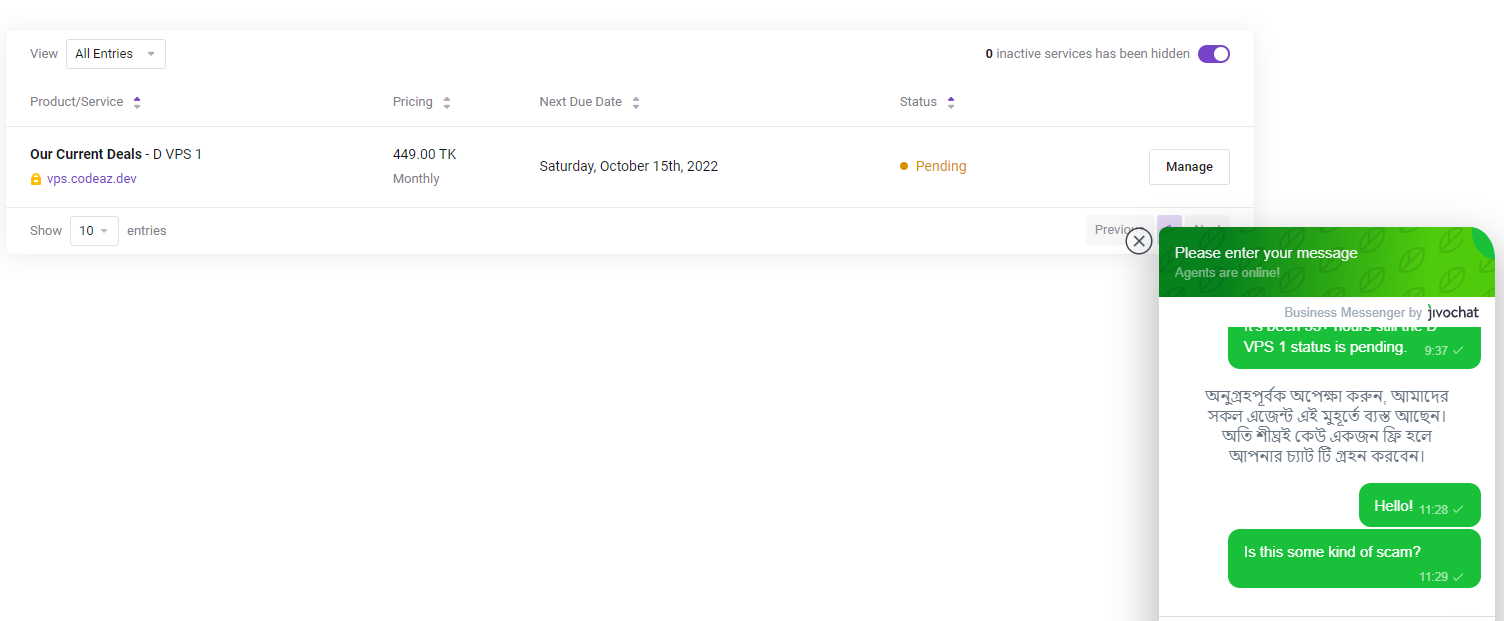
Task: Click the orange Pending status dot
Action: tap(904, 166)
